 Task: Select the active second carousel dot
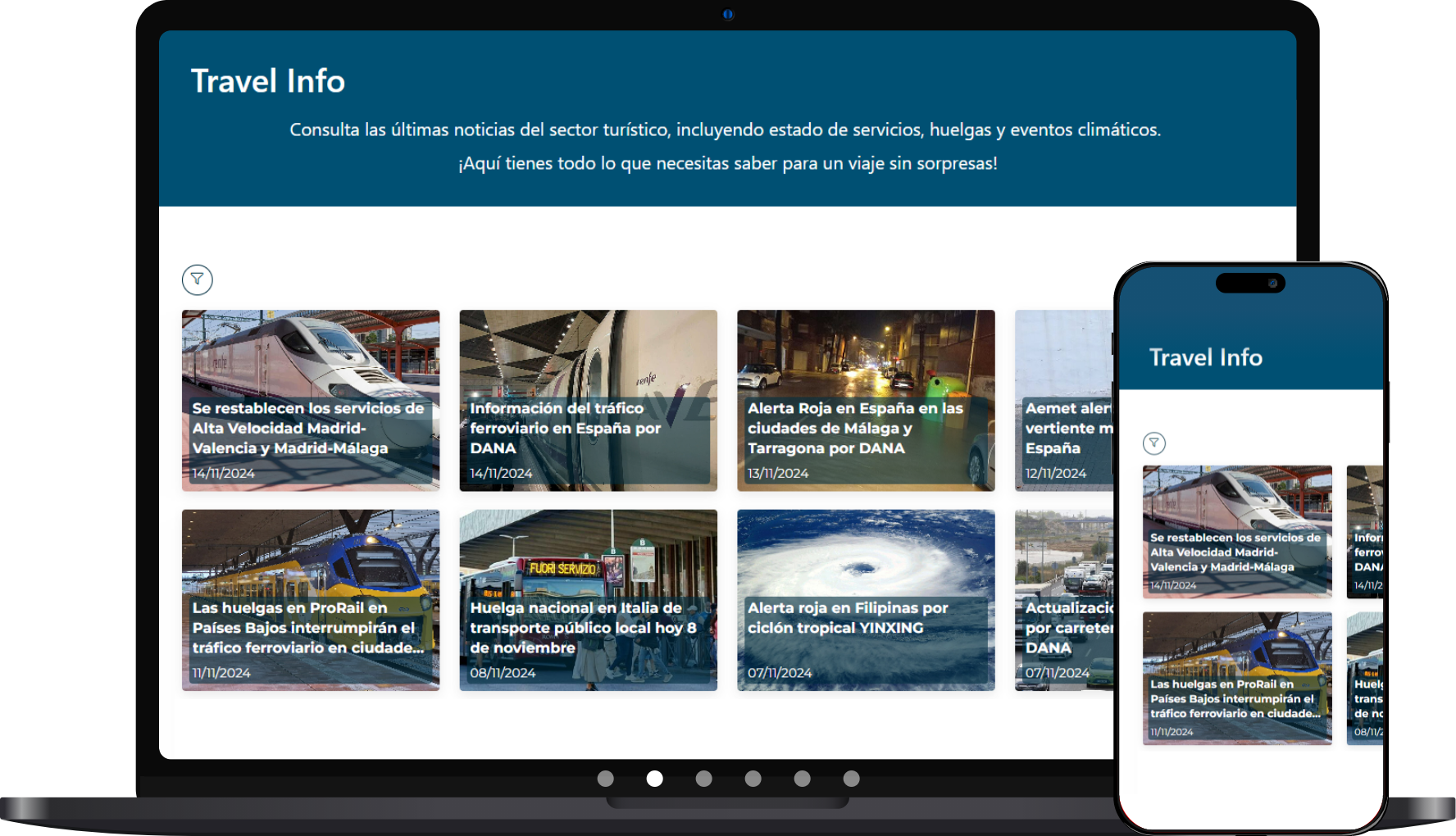[x=654, y=779]
